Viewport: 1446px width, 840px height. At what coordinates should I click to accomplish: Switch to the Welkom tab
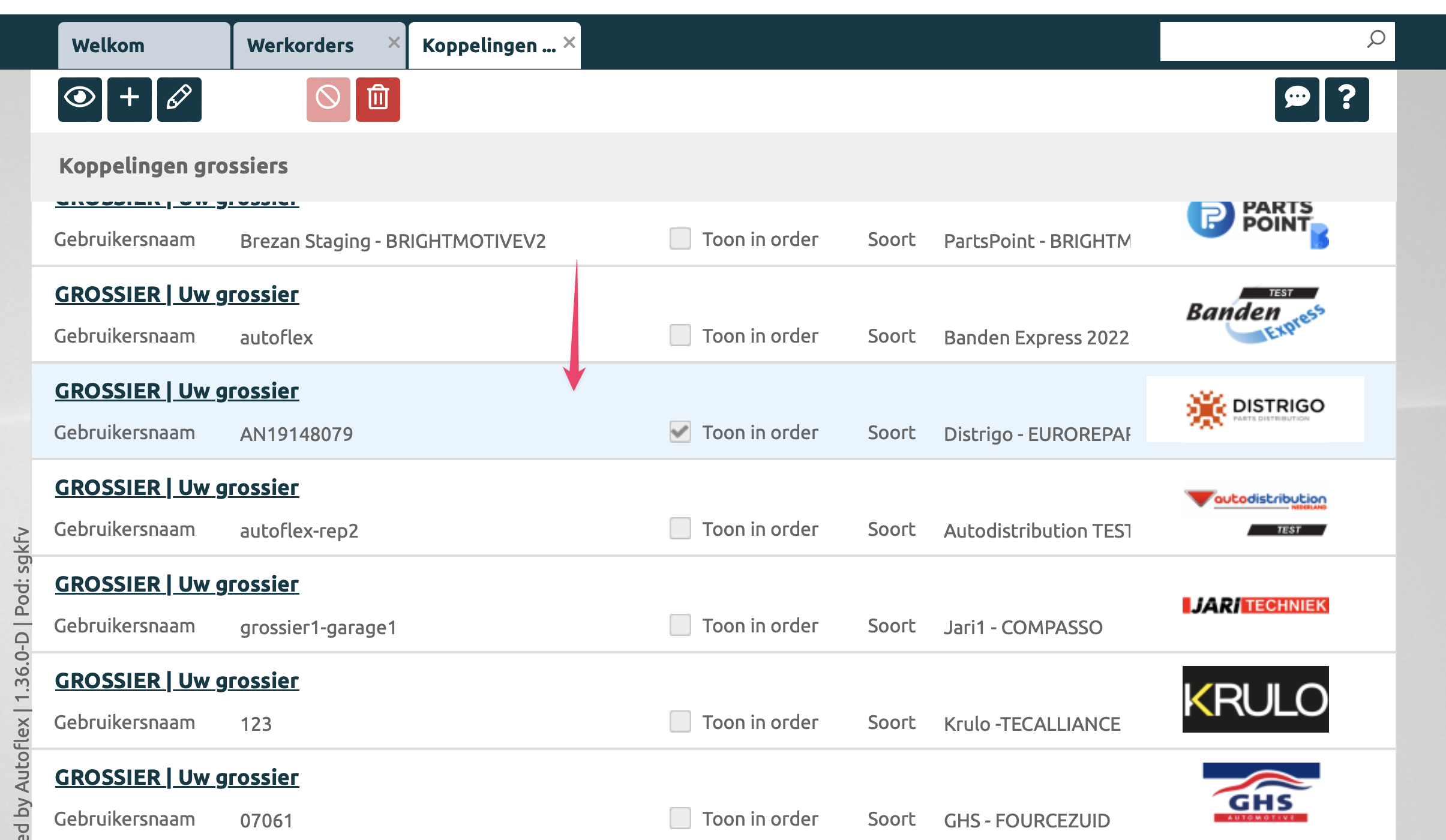point(109,46)
